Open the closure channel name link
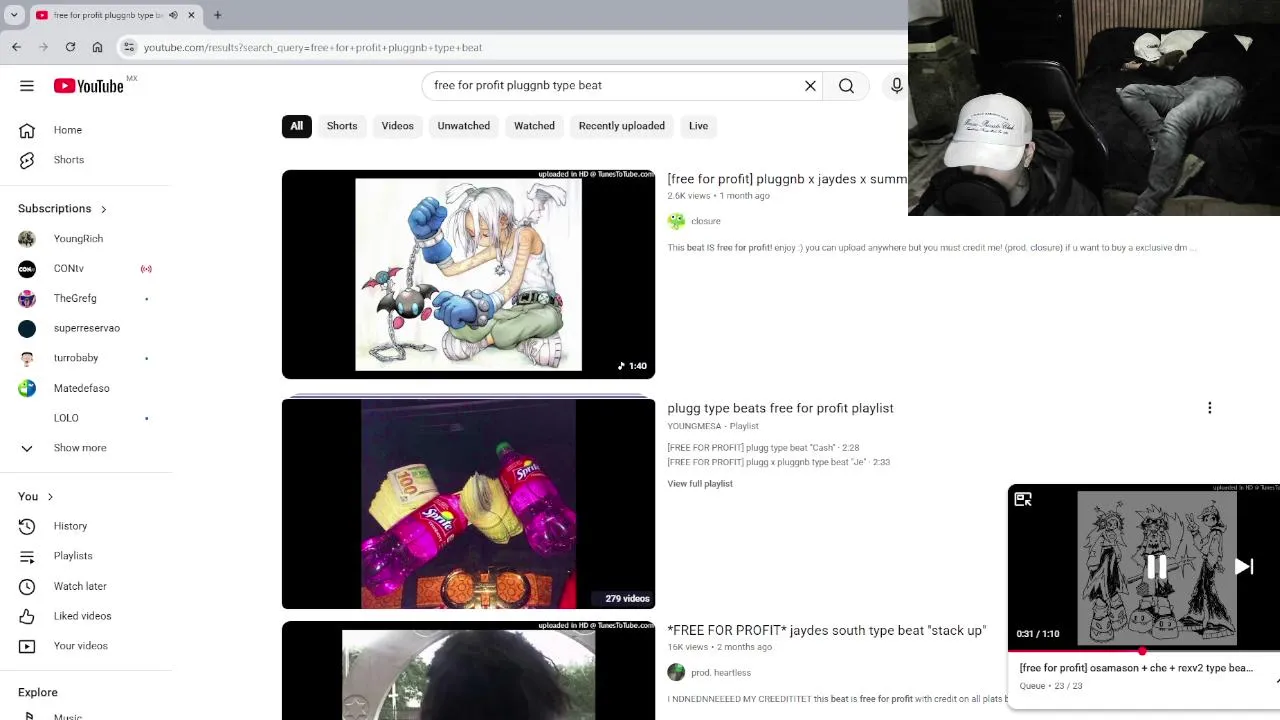Viewport: 1280px width, 720px height. tap(706, 221)
